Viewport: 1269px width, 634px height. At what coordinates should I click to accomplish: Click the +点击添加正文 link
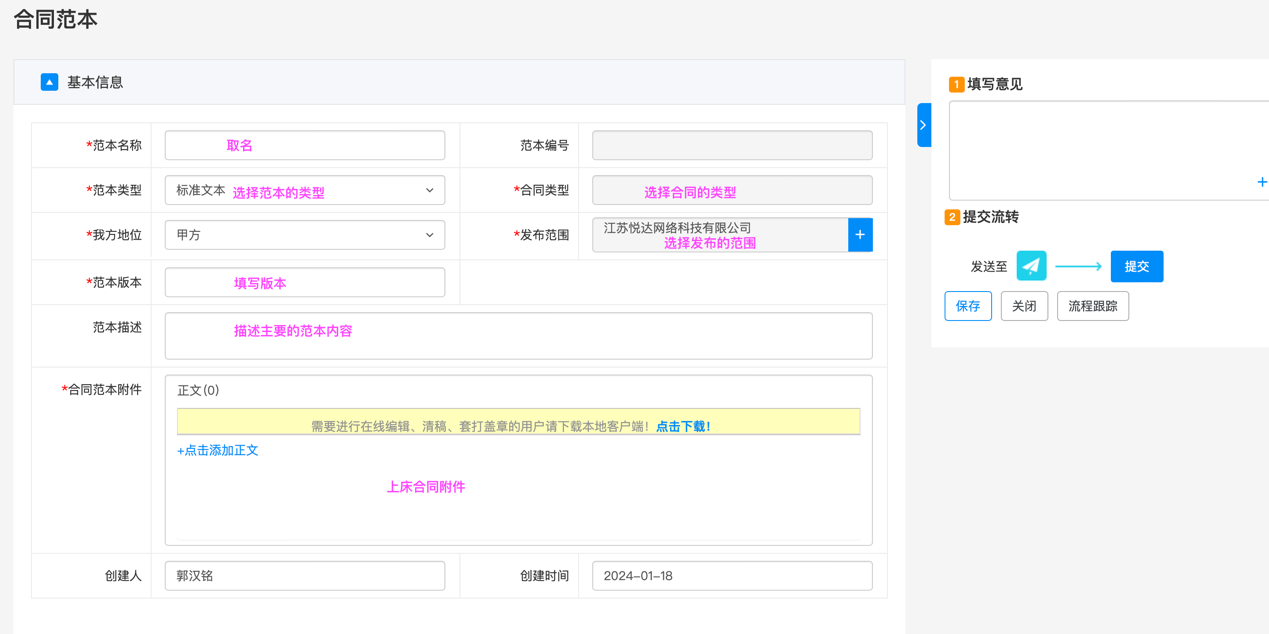tap(218, 451)
